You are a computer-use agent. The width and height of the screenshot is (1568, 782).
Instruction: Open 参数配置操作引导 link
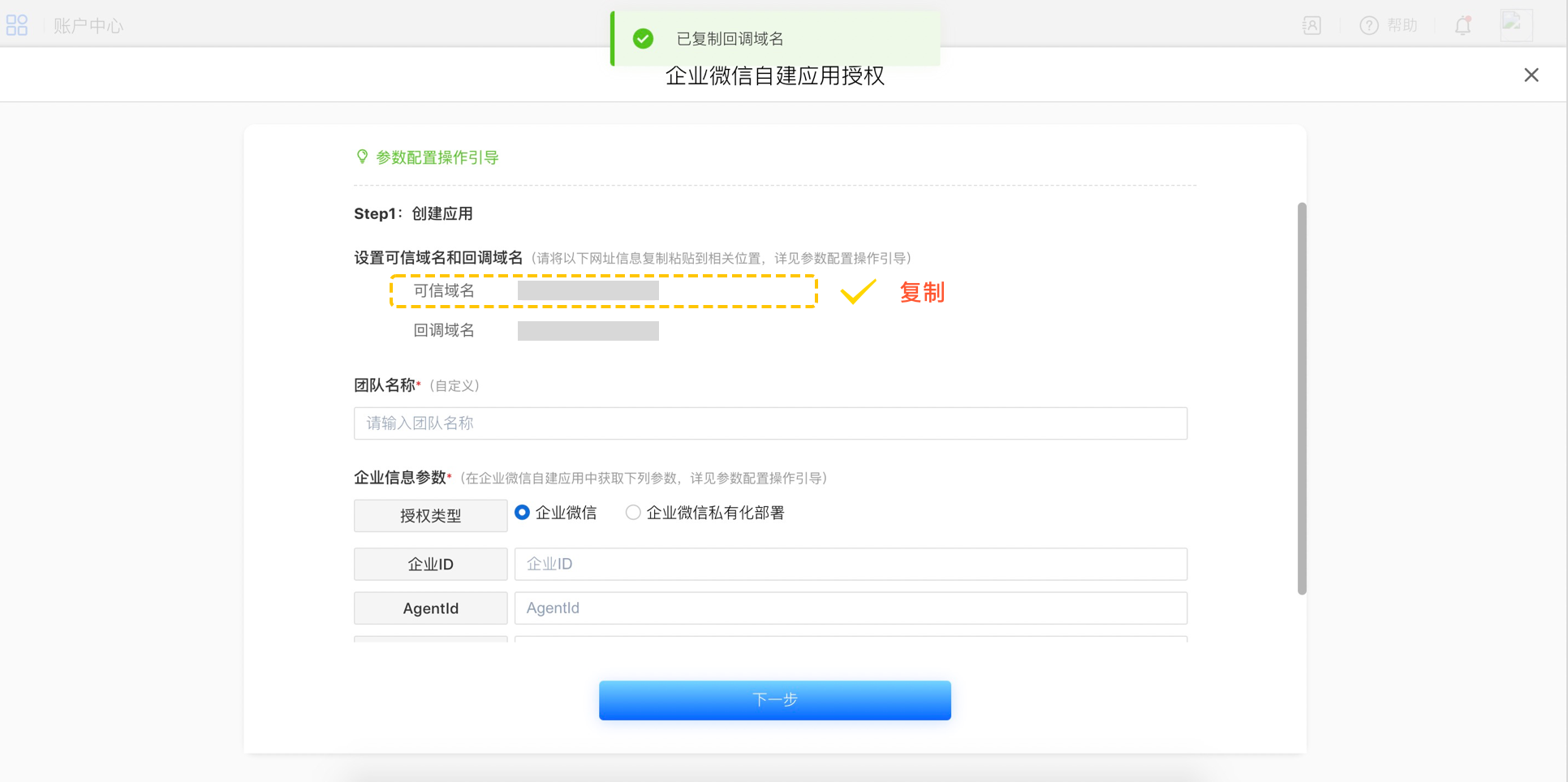437,157
